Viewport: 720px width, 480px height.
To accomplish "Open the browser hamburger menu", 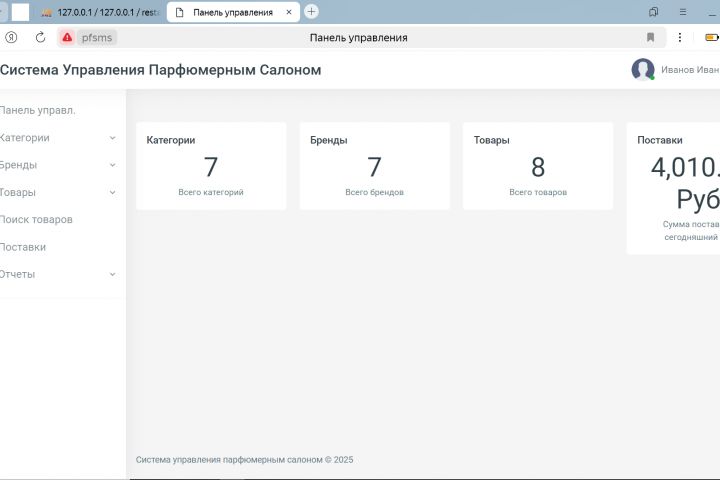I will point(683,12).
